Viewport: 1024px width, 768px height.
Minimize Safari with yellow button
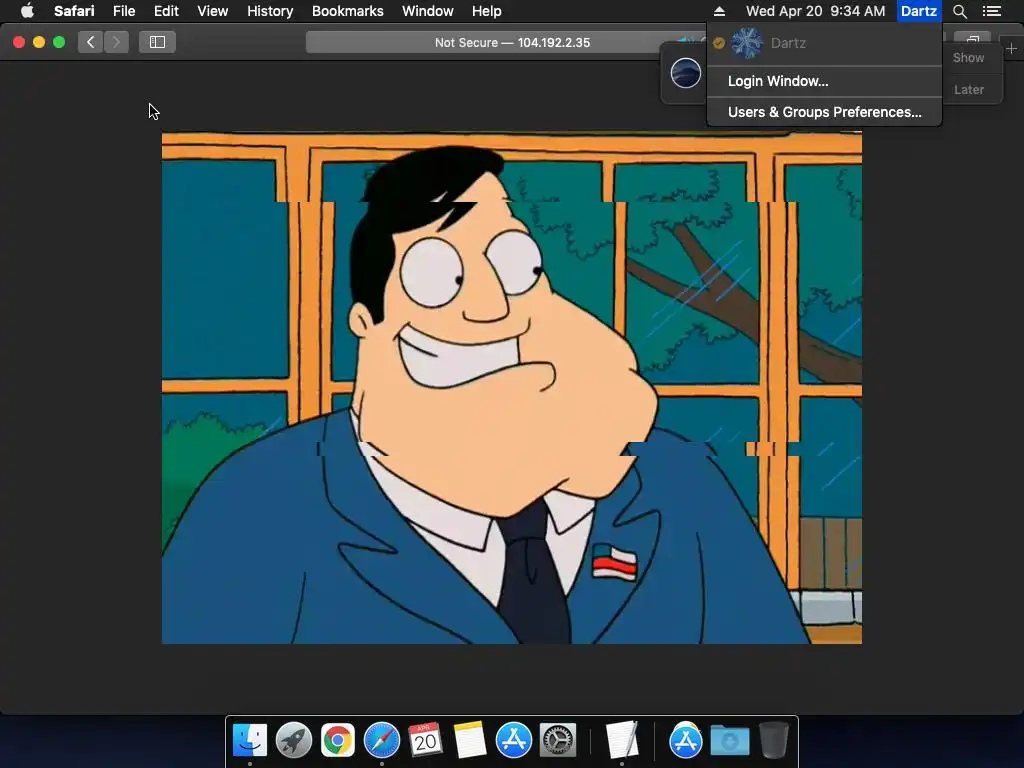(39, 42)
